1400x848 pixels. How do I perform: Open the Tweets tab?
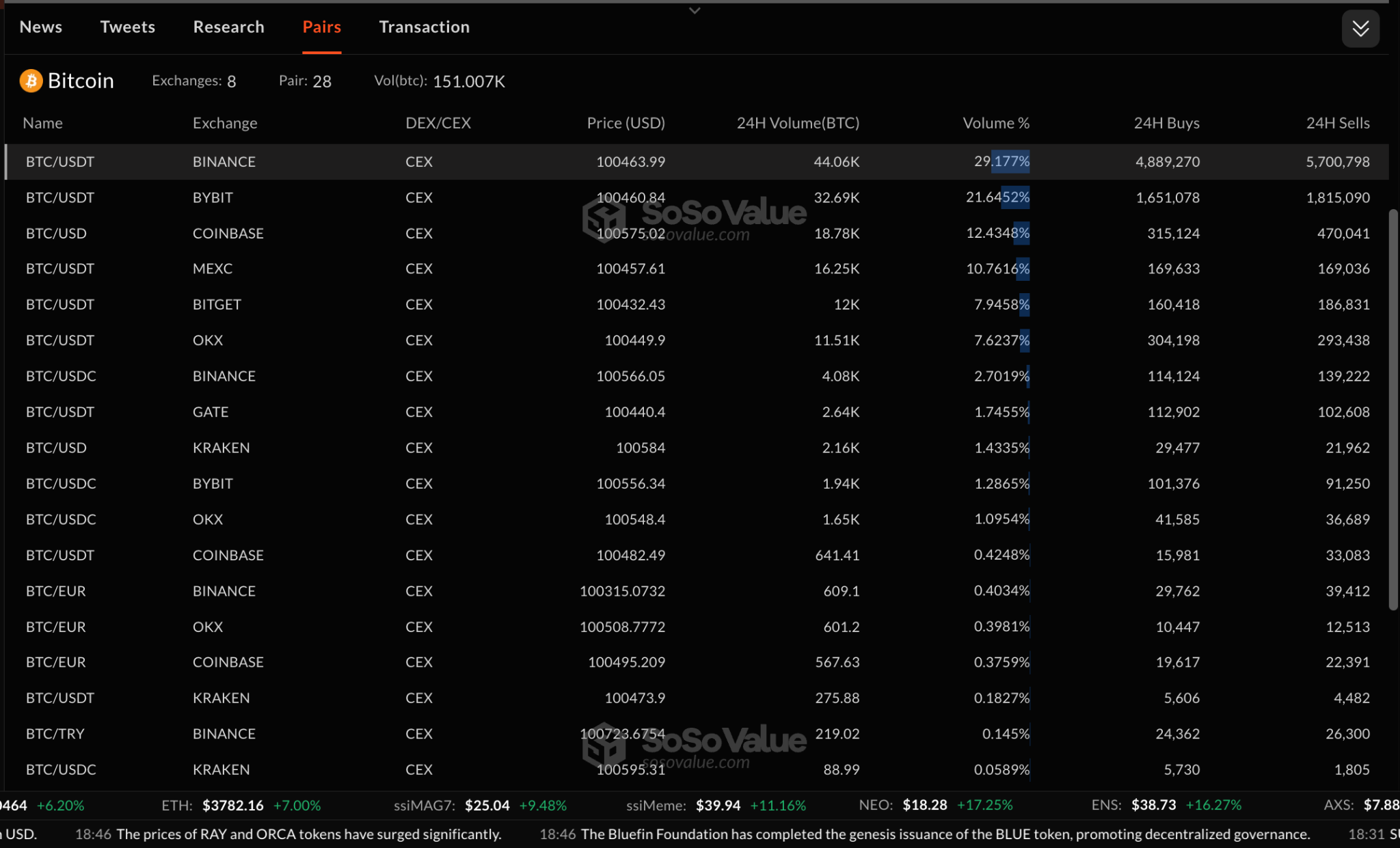pos(127,27)
